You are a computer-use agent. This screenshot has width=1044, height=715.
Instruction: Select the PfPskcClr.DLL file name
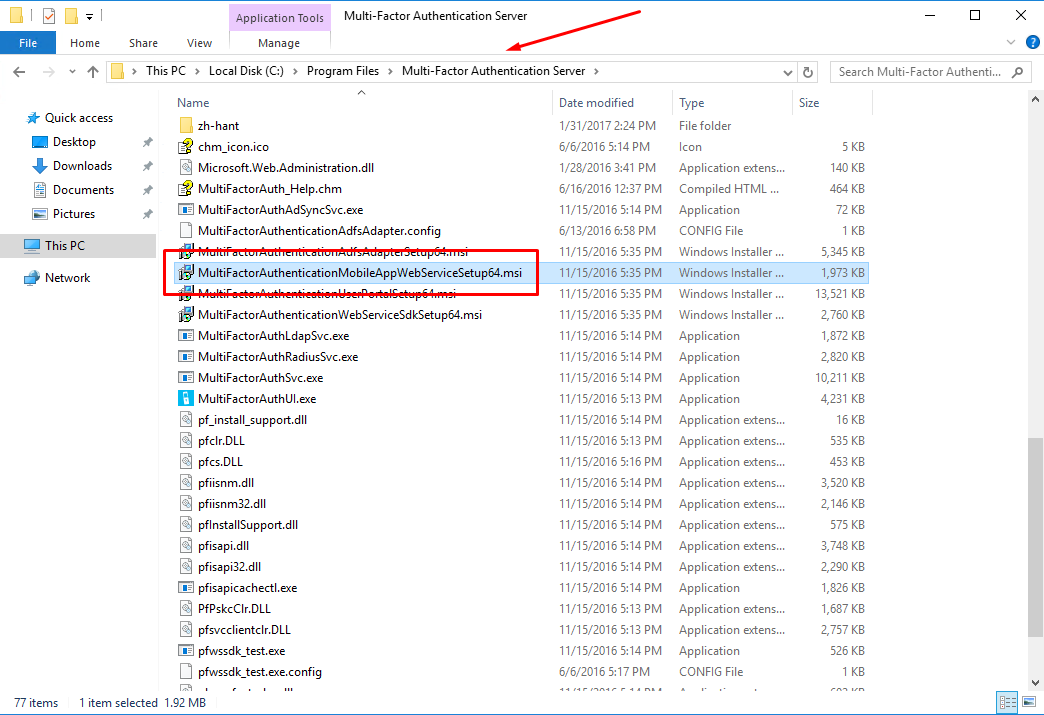coord(234,608)
